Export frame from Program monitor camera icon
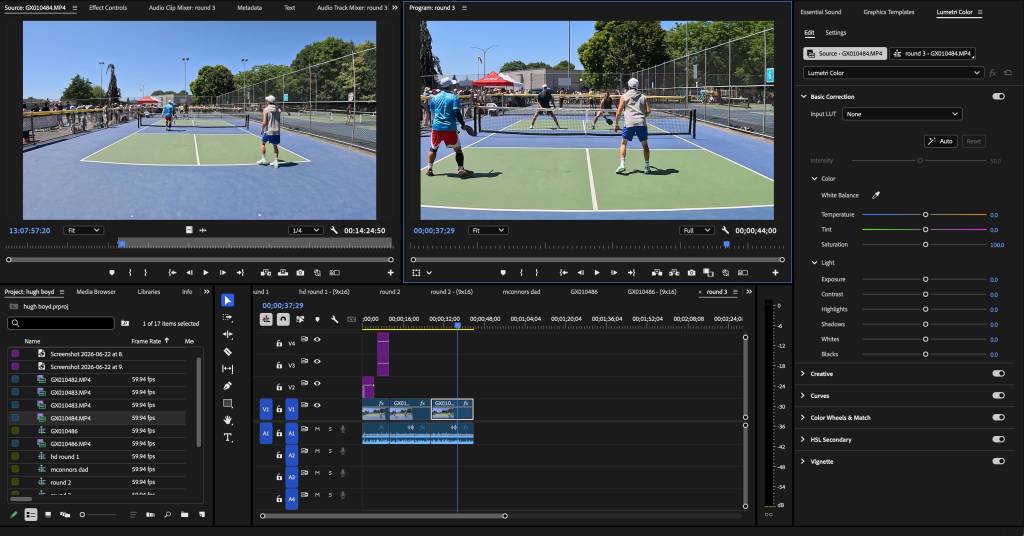Screen dimensions: 1024x536 coord(691,273)
